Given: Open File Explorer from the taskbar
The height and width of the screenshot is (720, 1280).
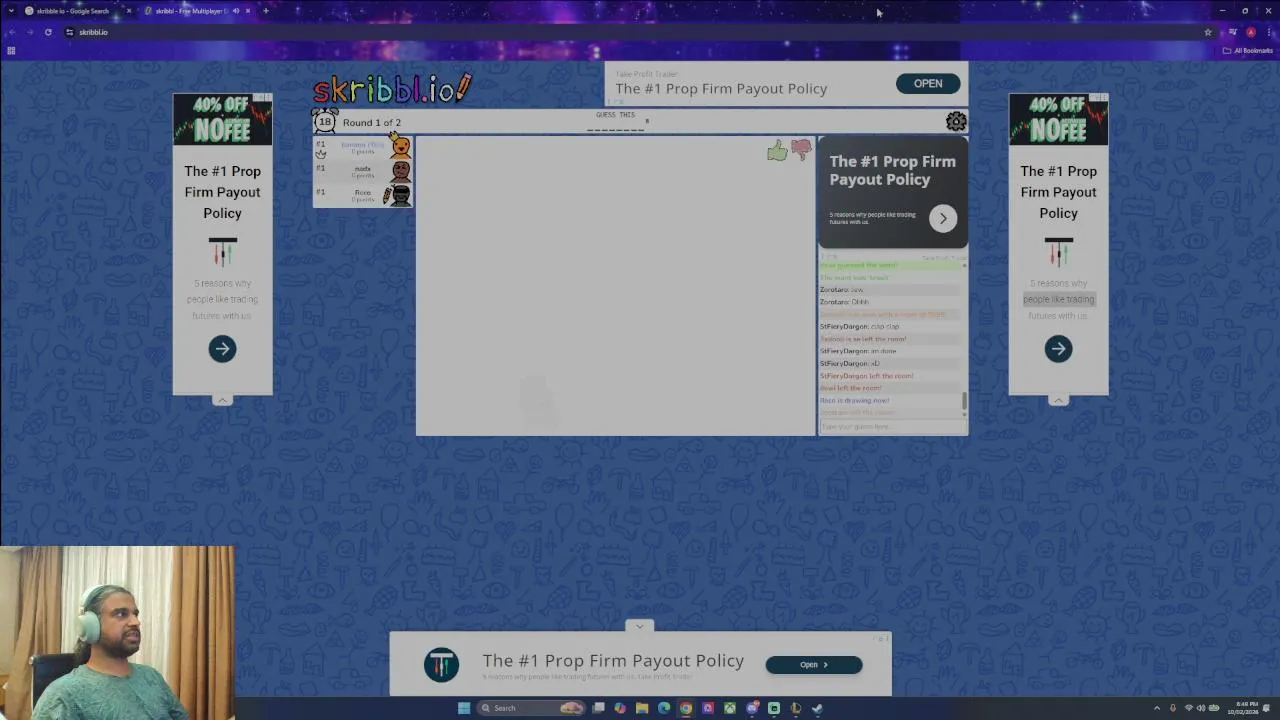Looking at the screenshot, I should [642, 708].
